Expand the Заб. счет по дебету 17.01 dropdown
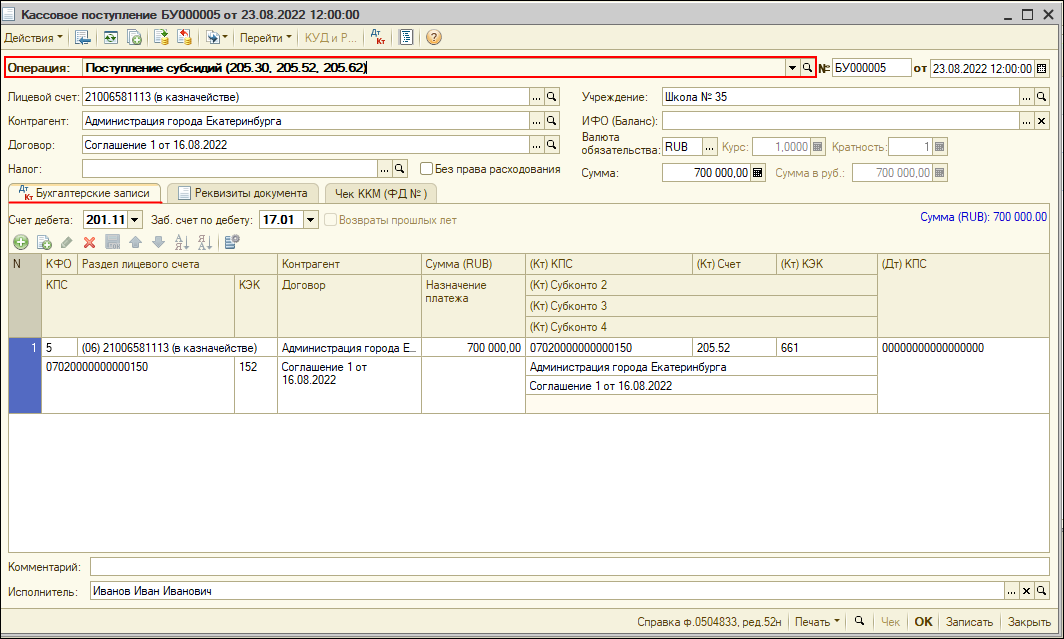Viewport: 1064px width, 639px height. 311,220
